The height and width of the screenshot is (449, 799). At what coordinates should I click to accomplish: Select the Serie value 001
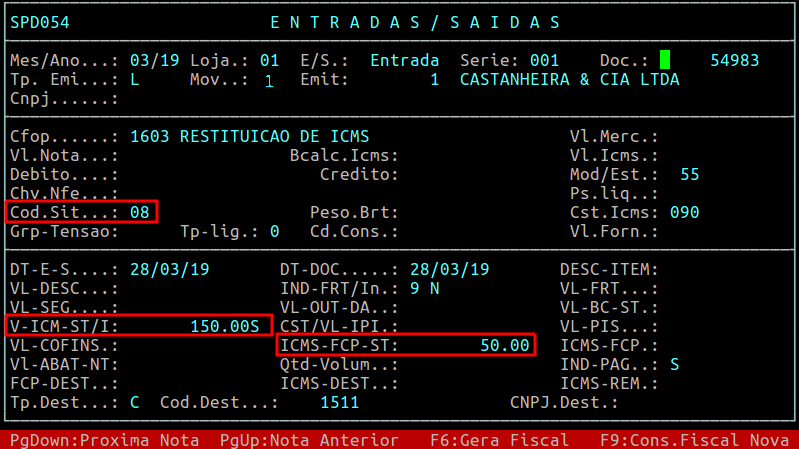[544, 60]
